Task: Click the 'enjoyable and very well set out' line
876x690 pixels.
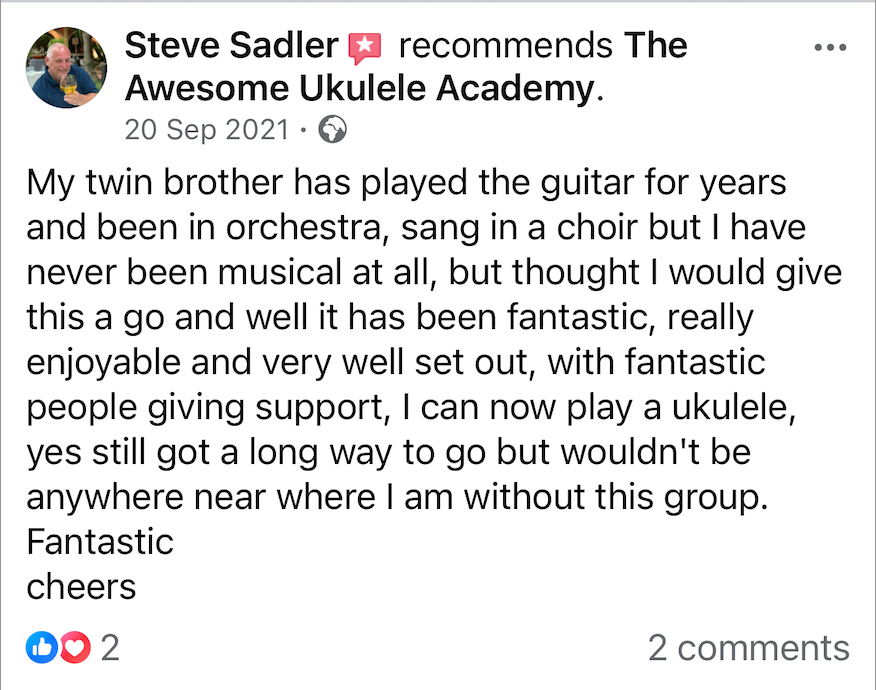Action: pos(396,363)
